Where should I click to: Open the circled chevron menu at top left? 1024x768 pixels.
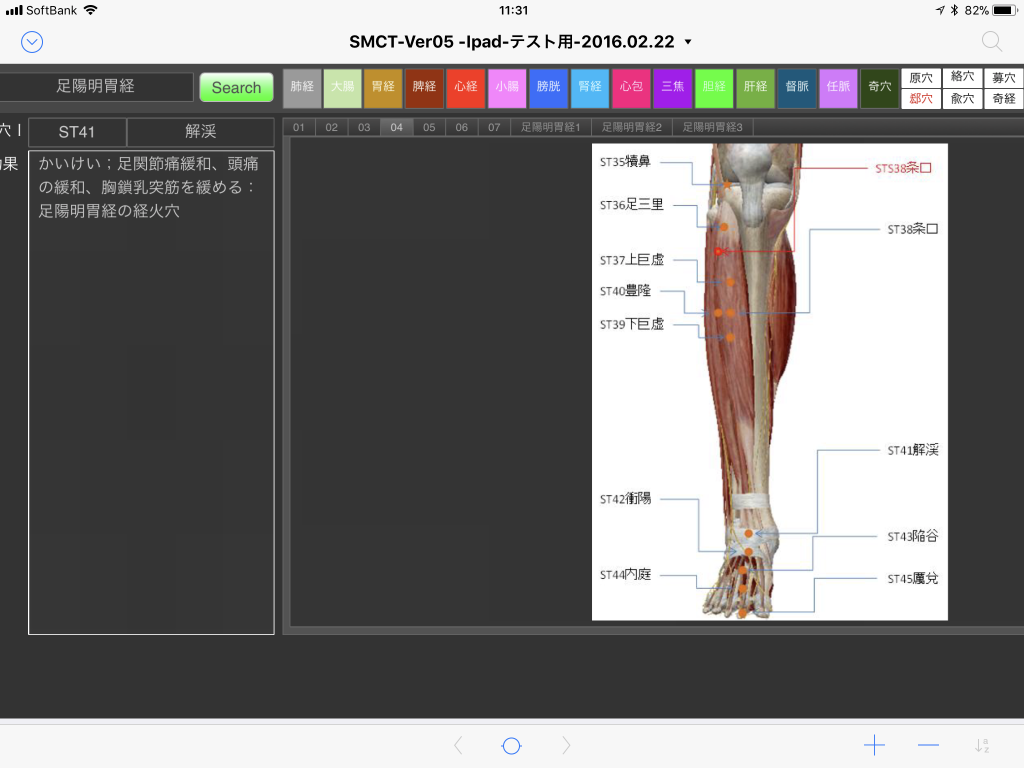click(32, 41)
